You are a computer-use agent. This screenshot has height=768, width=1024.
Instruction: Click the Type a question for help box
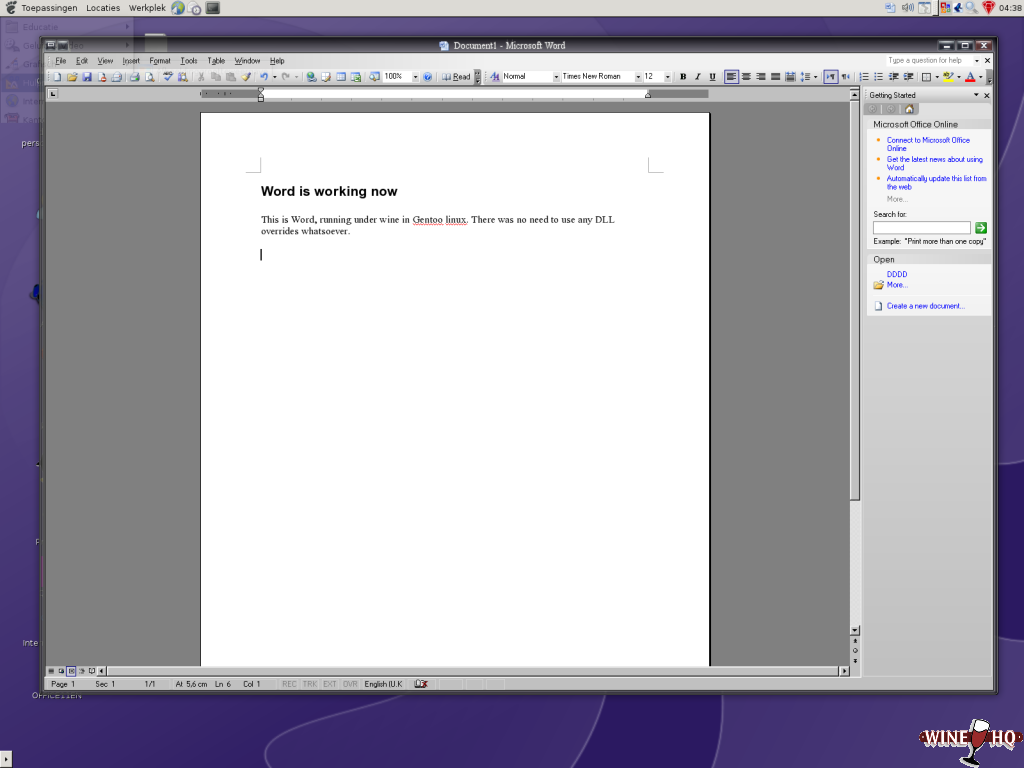click(x=929, y=60)
